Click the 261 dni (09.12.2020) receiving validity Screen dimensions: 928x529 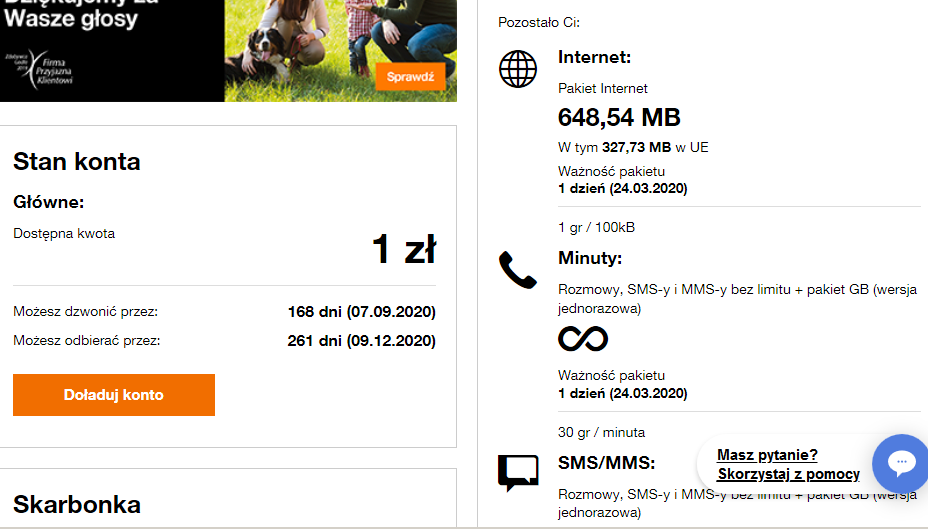pyautogui.click(x=362, y=341)
